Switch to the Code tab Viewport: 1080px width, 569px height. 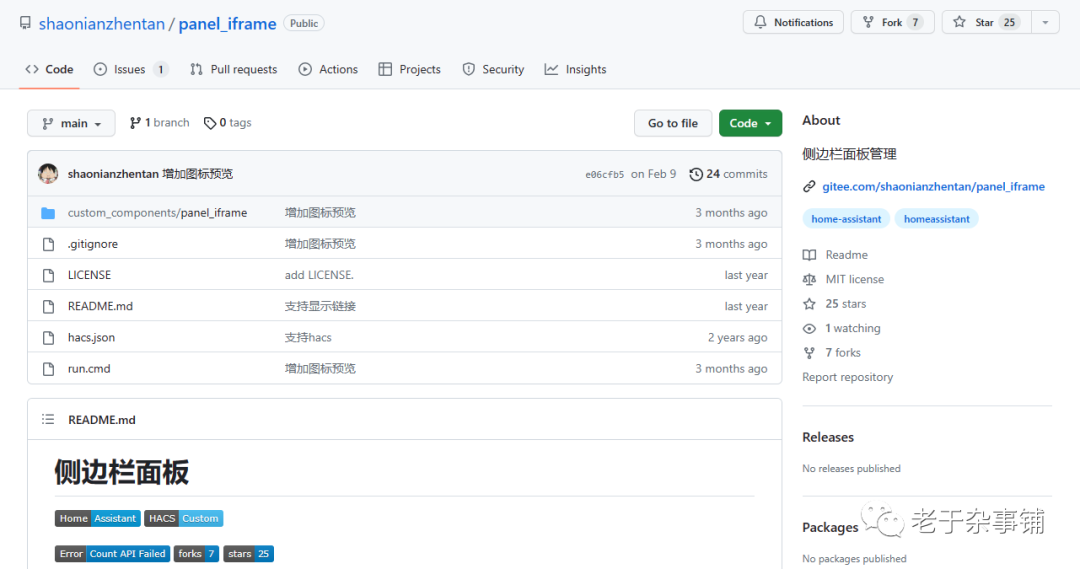coord(50,70)
